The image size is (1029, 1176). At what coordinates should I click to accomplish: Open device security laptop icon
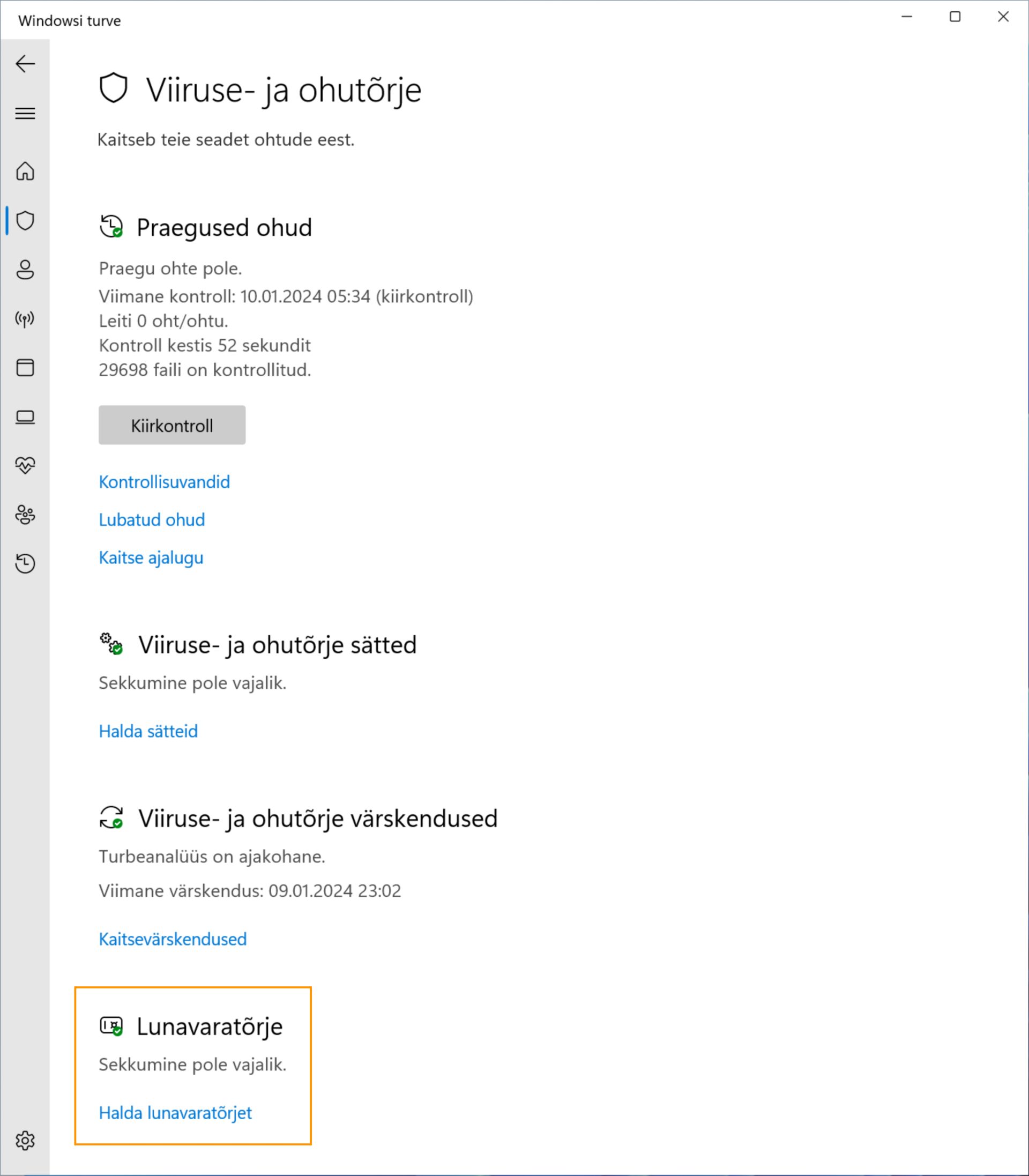[25, 417]
